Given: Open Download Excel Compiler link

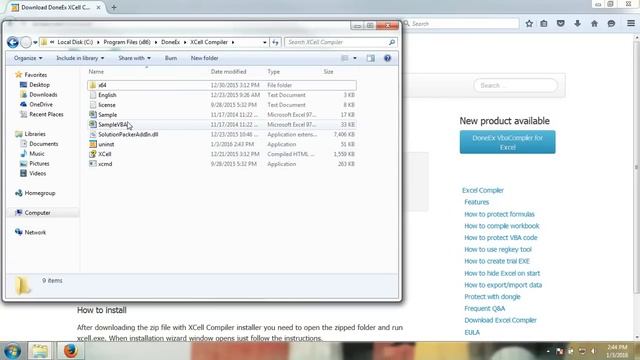Looking at the screenshot, I should pos(500,320).
